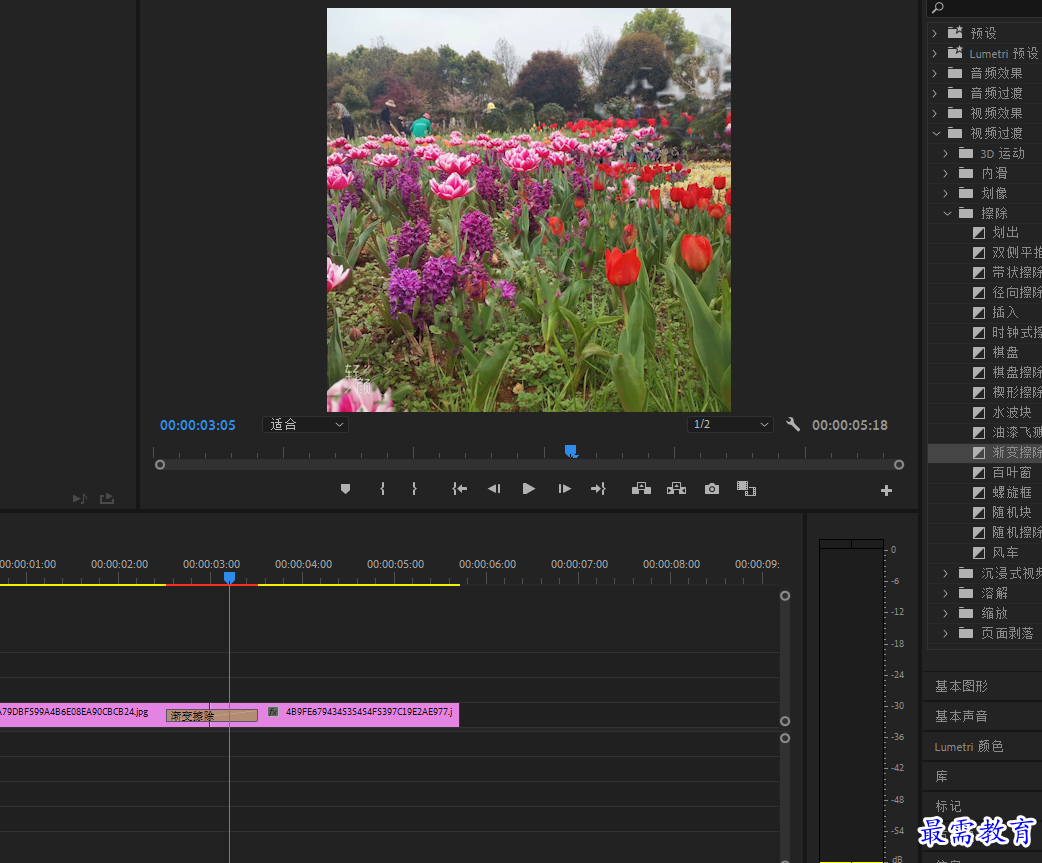Click the Lift button
Screen dimensions: 1042x863
[x=641, y=489]
